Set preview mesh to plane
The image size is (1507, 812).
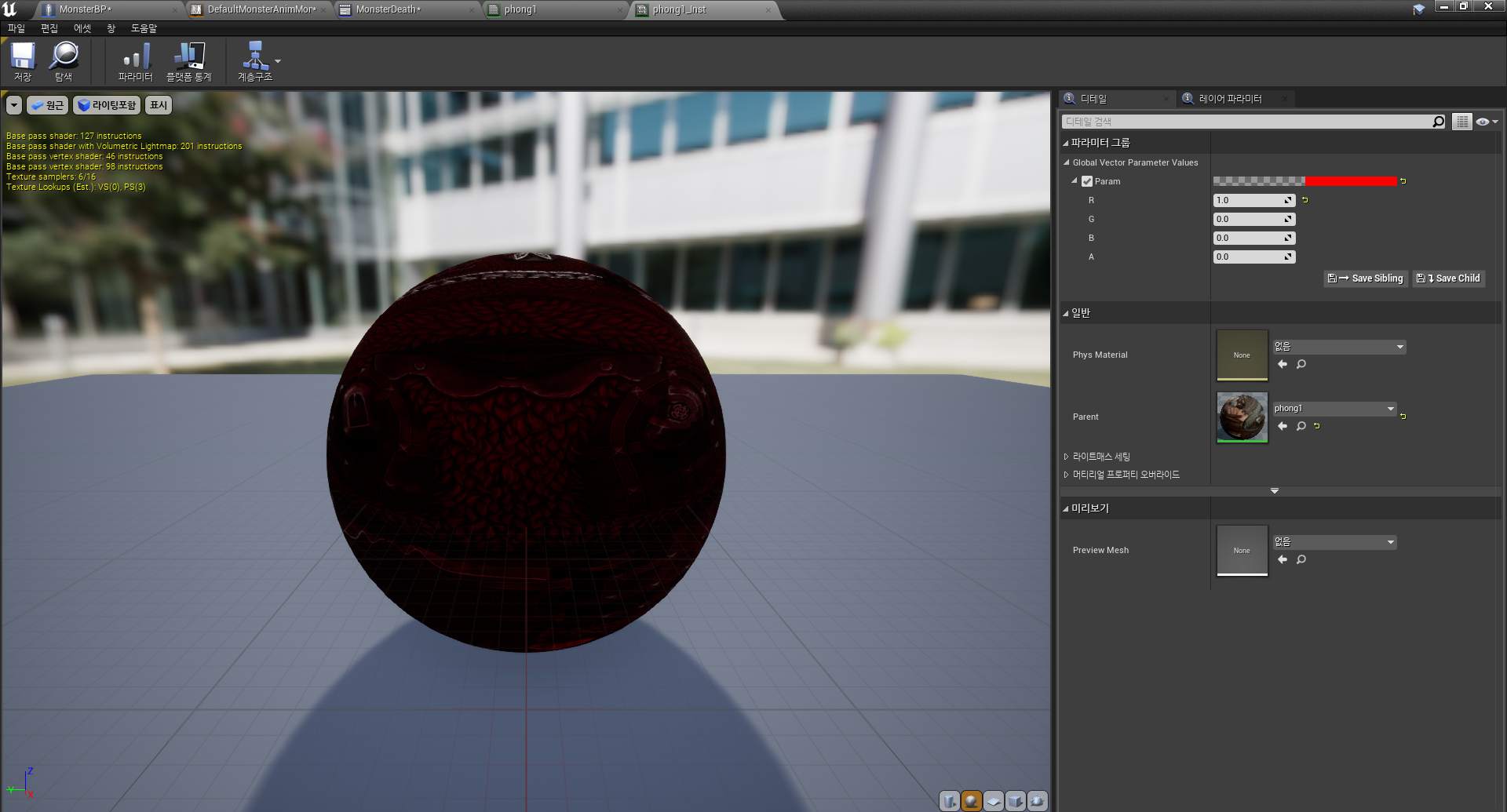[994, 801]
